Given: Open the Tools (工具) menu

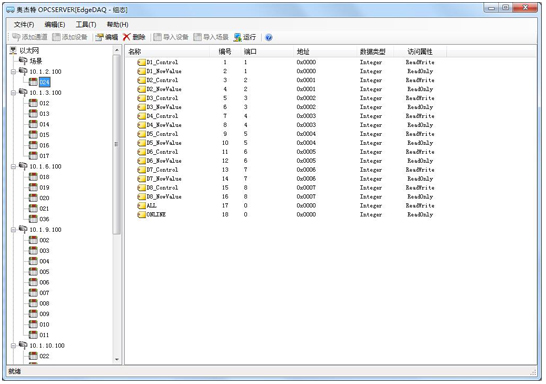Looking at the screenshot, I should tap(86, 25).
